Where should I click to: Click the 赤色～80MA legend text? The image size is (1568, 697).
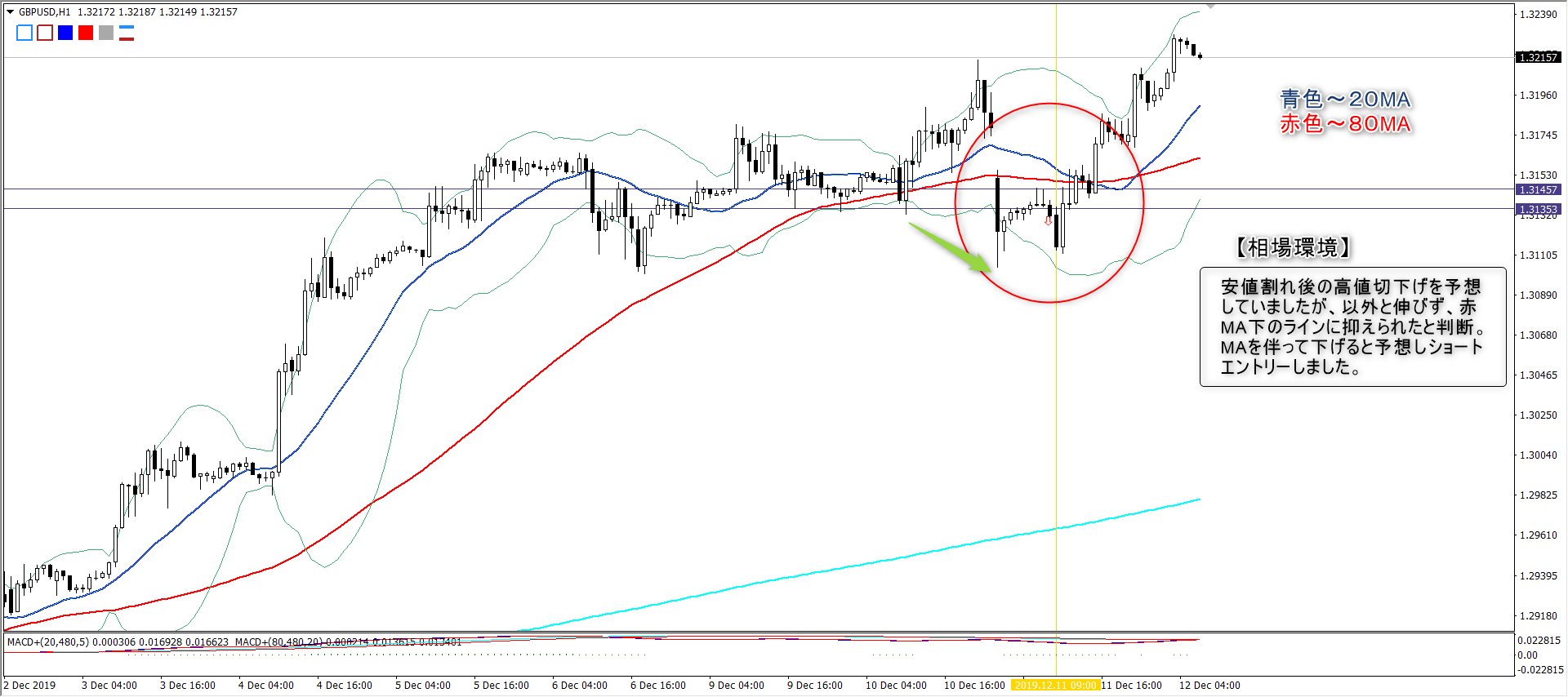[1345, 124]
